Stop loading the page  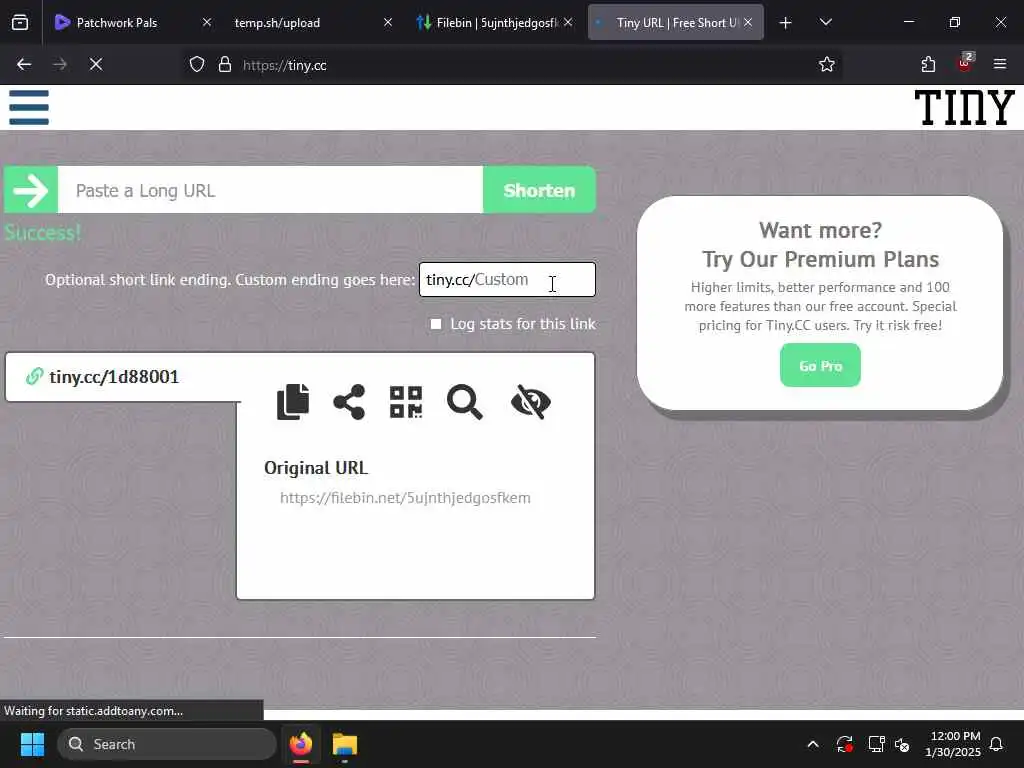[96, 65]
